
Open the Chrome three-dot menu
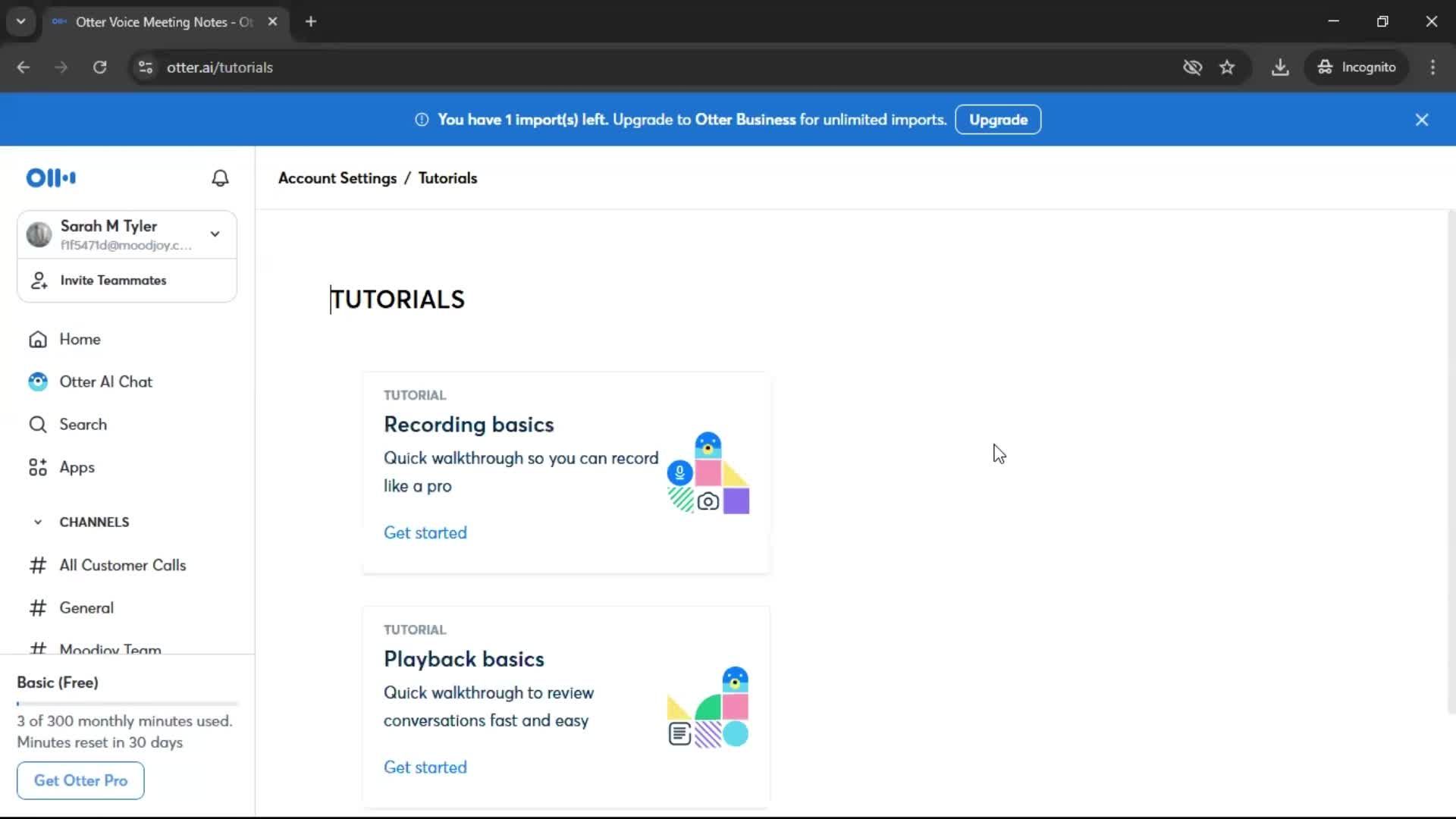1432,67
